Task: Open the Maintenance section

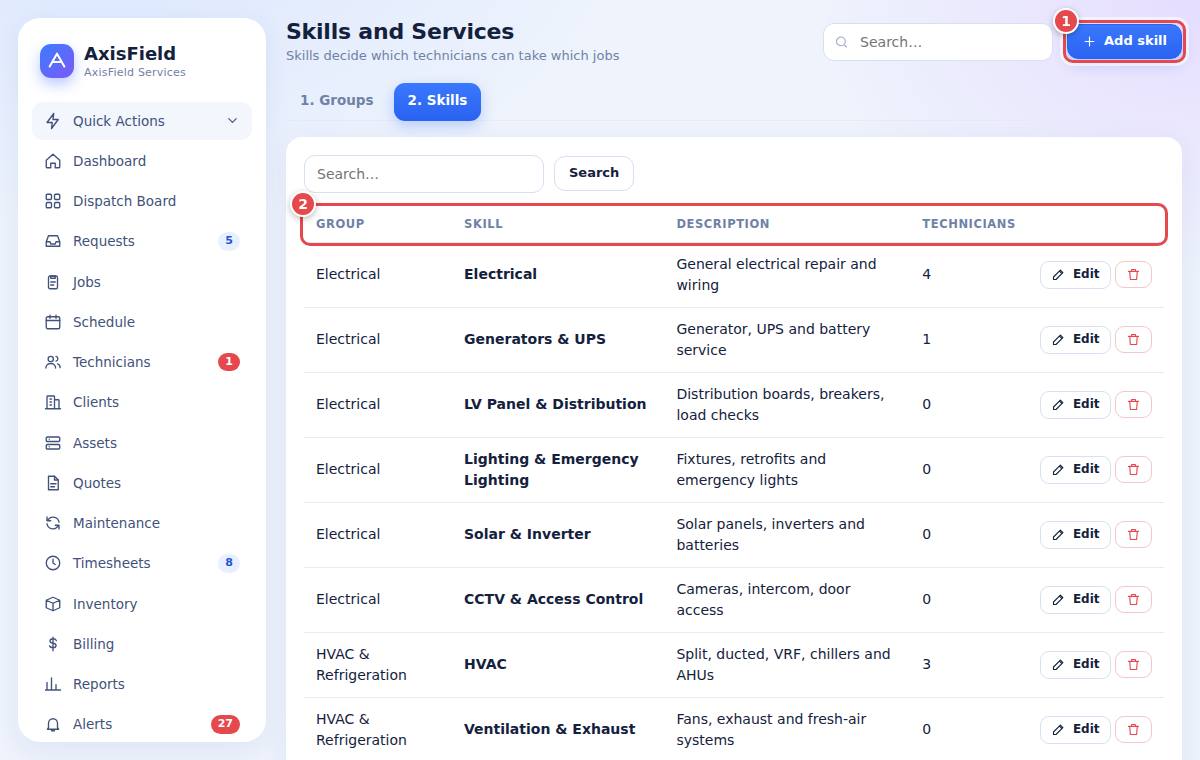Action: click(x=142, y=523)
